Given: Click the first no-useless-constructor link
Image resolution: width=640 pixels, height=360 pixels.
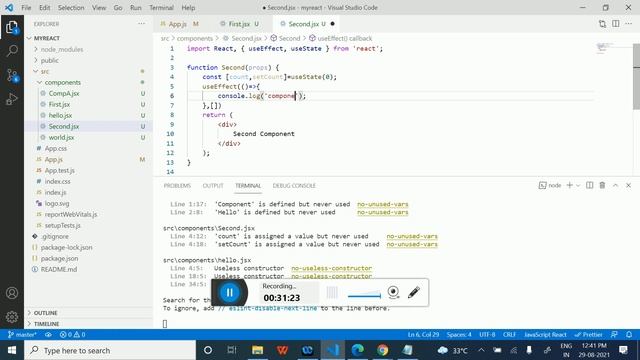Looking at the screenshot, I should click(331, 268).
